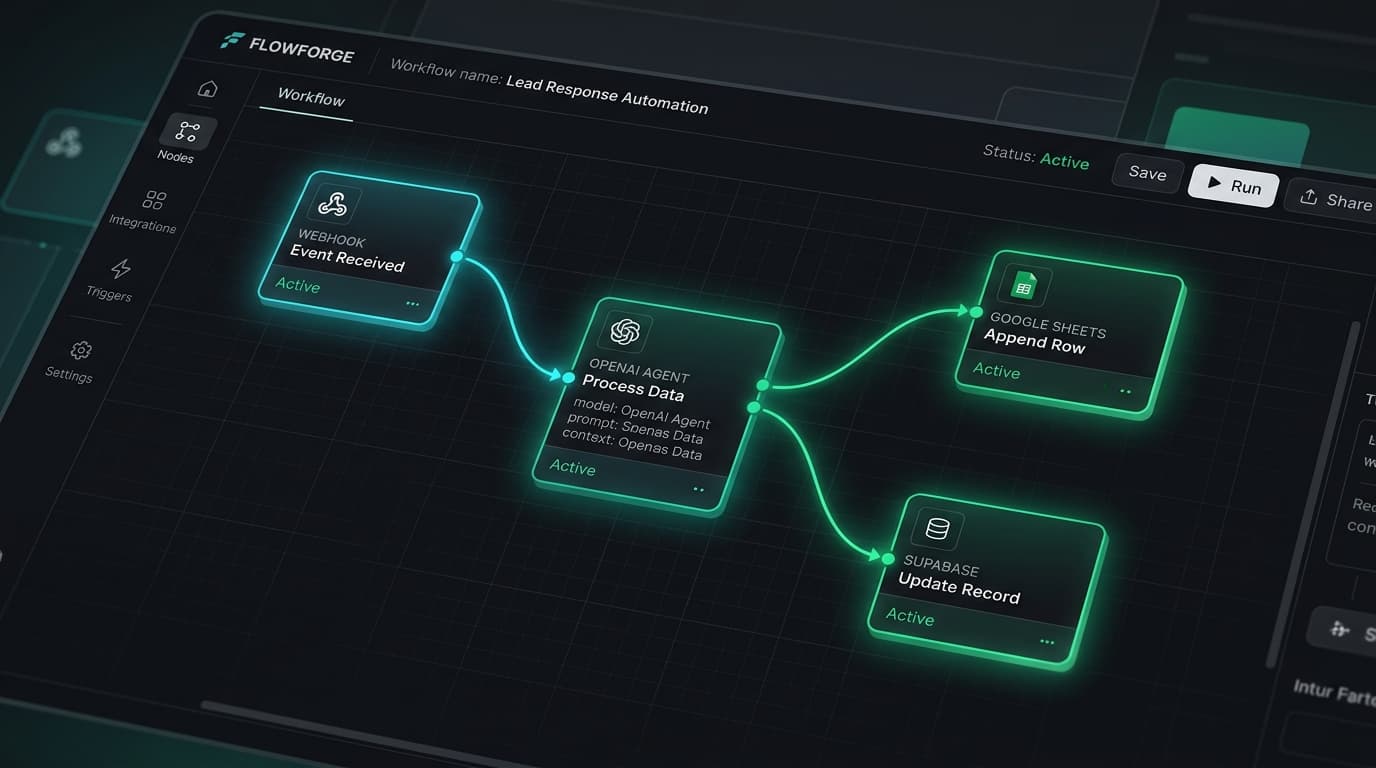Click the lower output port of the Process Data node
1376x768 pixels.
[754, 407]
